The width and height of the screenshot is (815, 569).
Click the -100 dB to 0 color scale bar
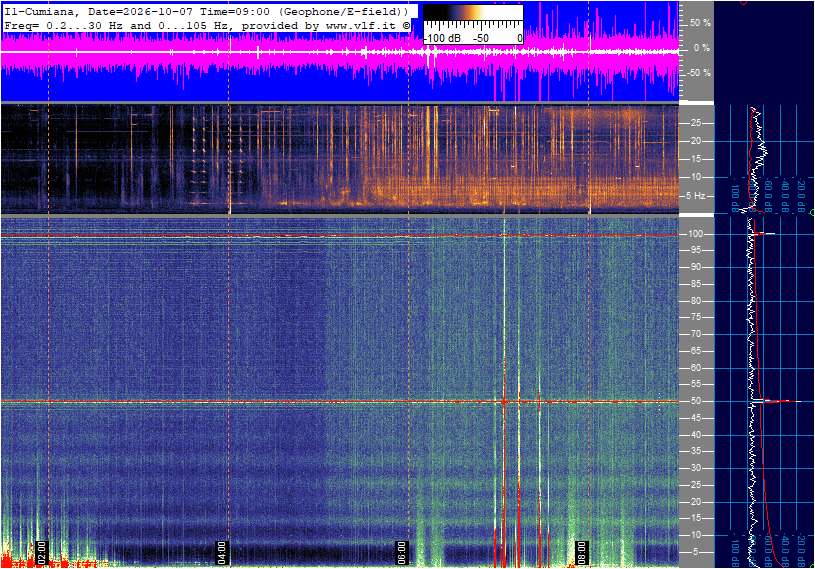473,24
